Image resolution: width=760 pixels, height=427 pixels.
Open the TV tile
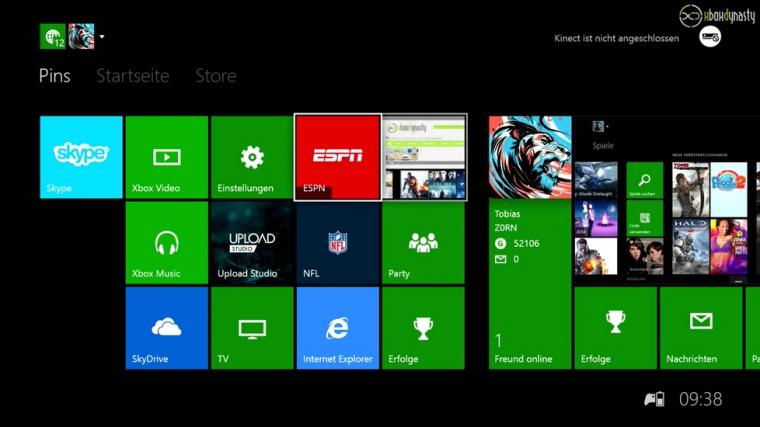pyautogui.click(x=252, y=328)
